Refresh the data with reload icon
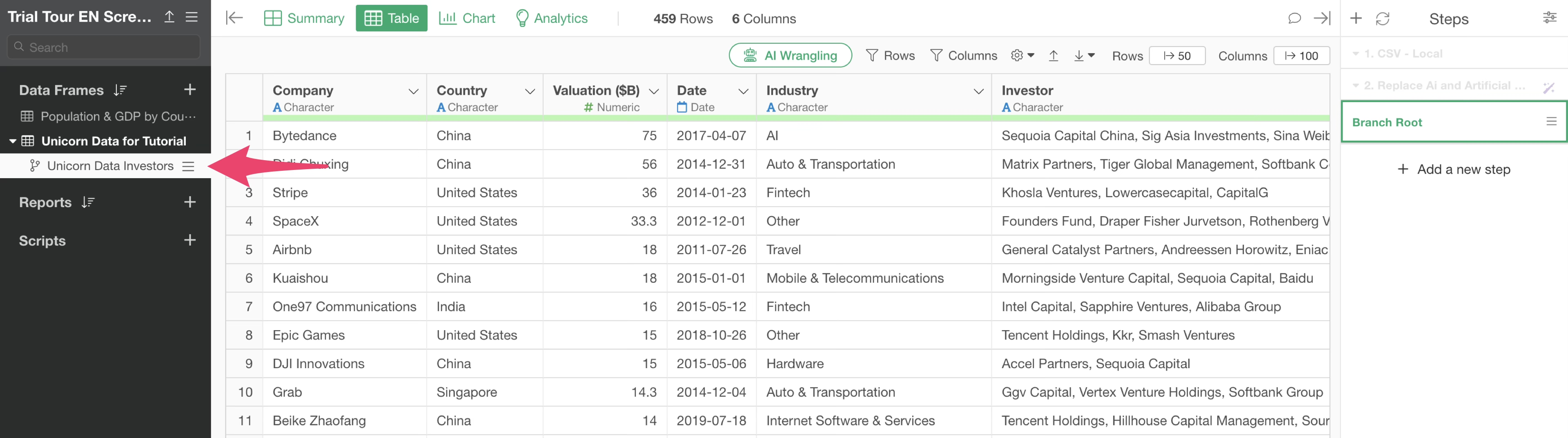 tap(1382, 18)
